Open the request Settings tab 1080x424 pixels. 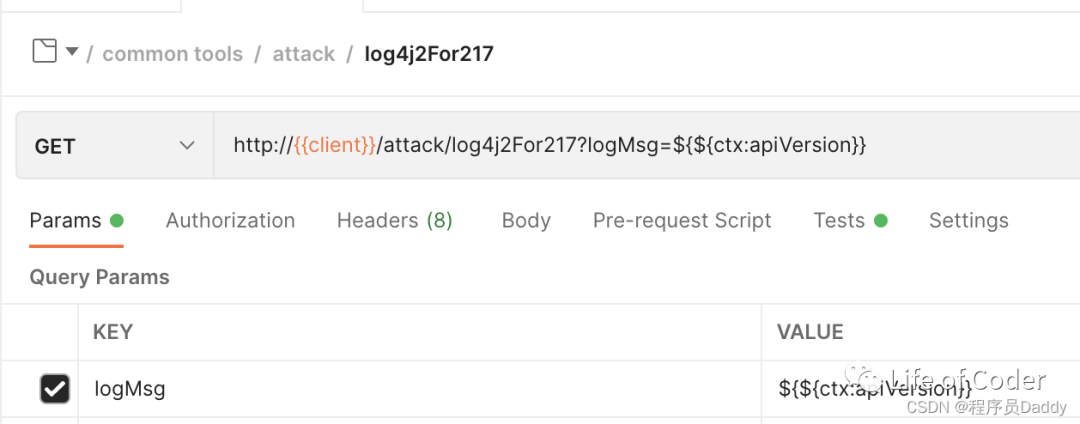coord(968,220)
